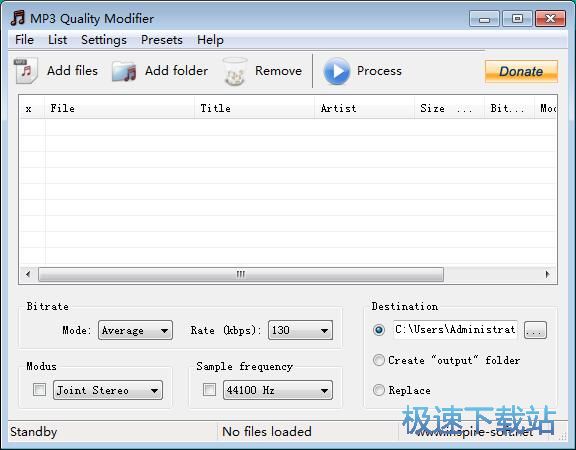This screenshot has width=576, height=450.
Task: Open the File menu
Action: point(24,40)
